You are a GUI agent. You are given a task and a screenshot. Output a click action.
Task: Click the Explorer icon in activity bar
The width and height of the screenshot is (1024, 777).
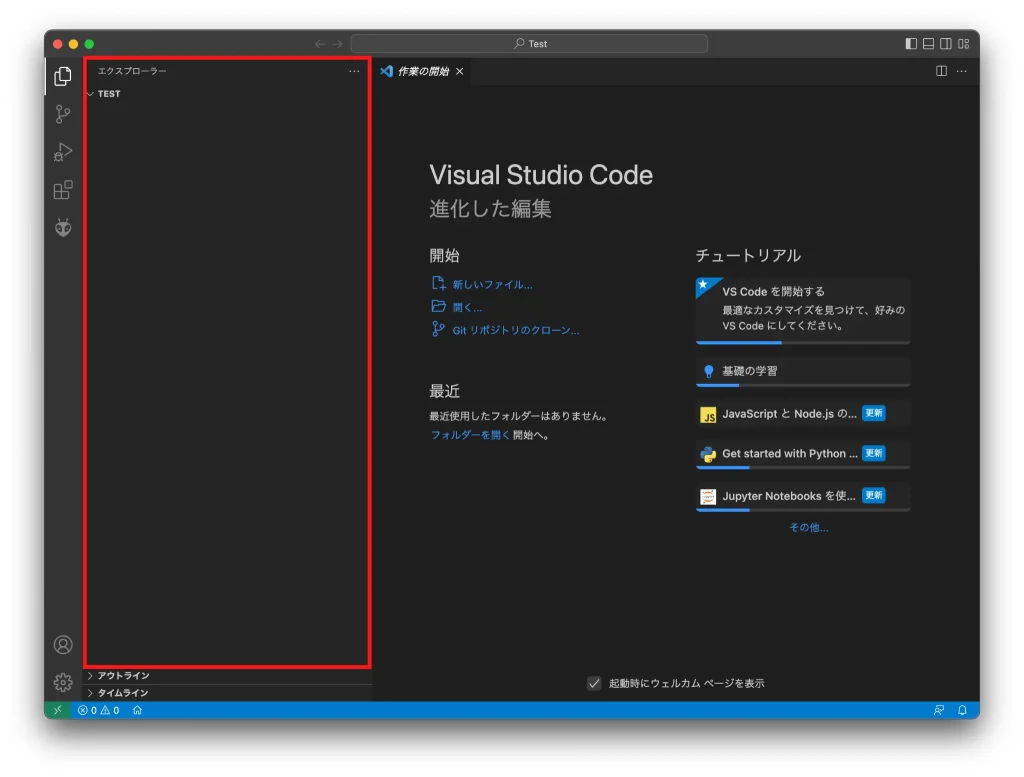pyautogui.click(x=62, y=75)
